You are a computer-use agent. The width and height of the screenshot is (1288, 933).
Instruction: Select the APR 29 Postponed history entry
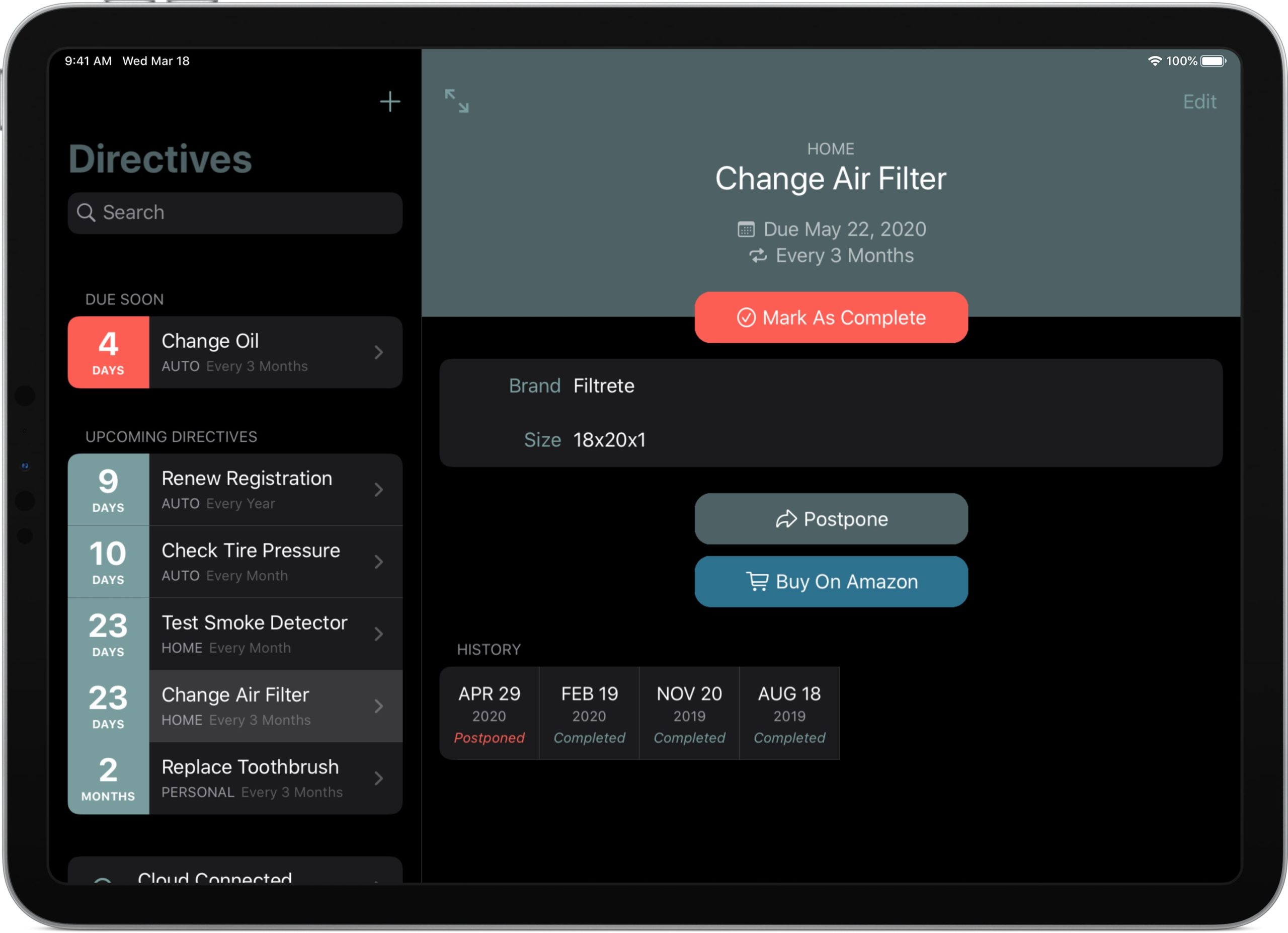(x=489, y=713)
